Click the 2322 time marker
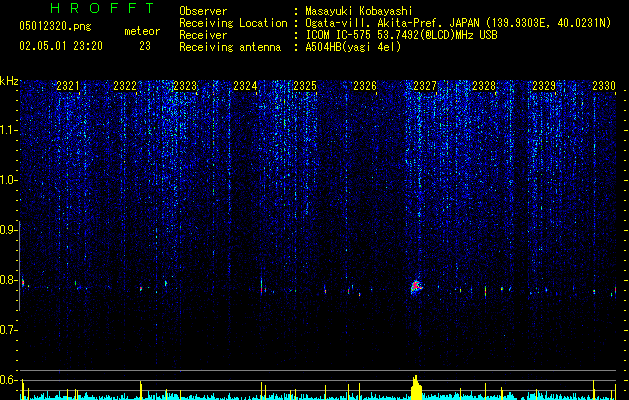This screenshot has height=400, width=629. (x=125, y=86)
